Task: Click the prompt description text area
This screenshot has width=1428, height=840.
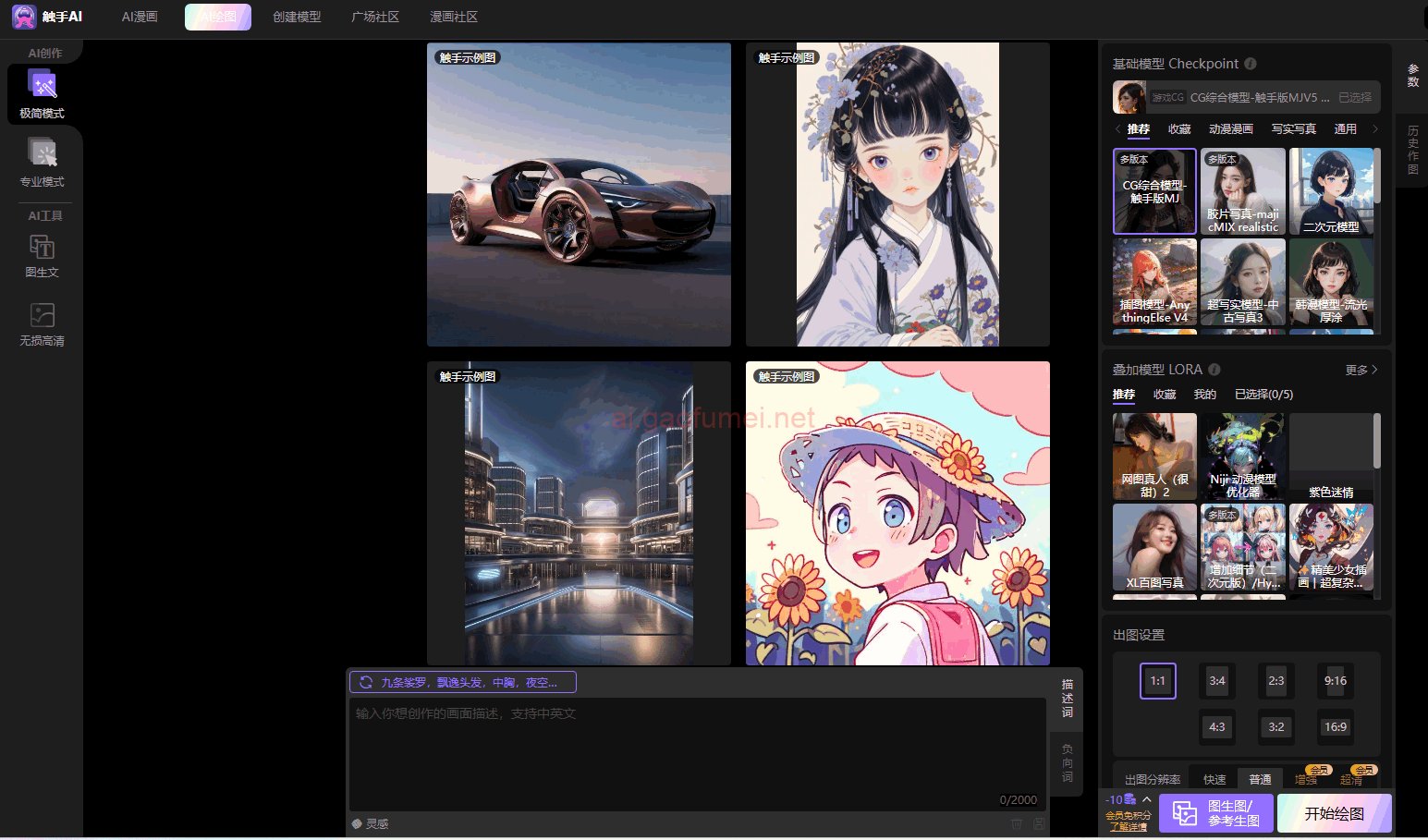Action: (x=698, y=749)
